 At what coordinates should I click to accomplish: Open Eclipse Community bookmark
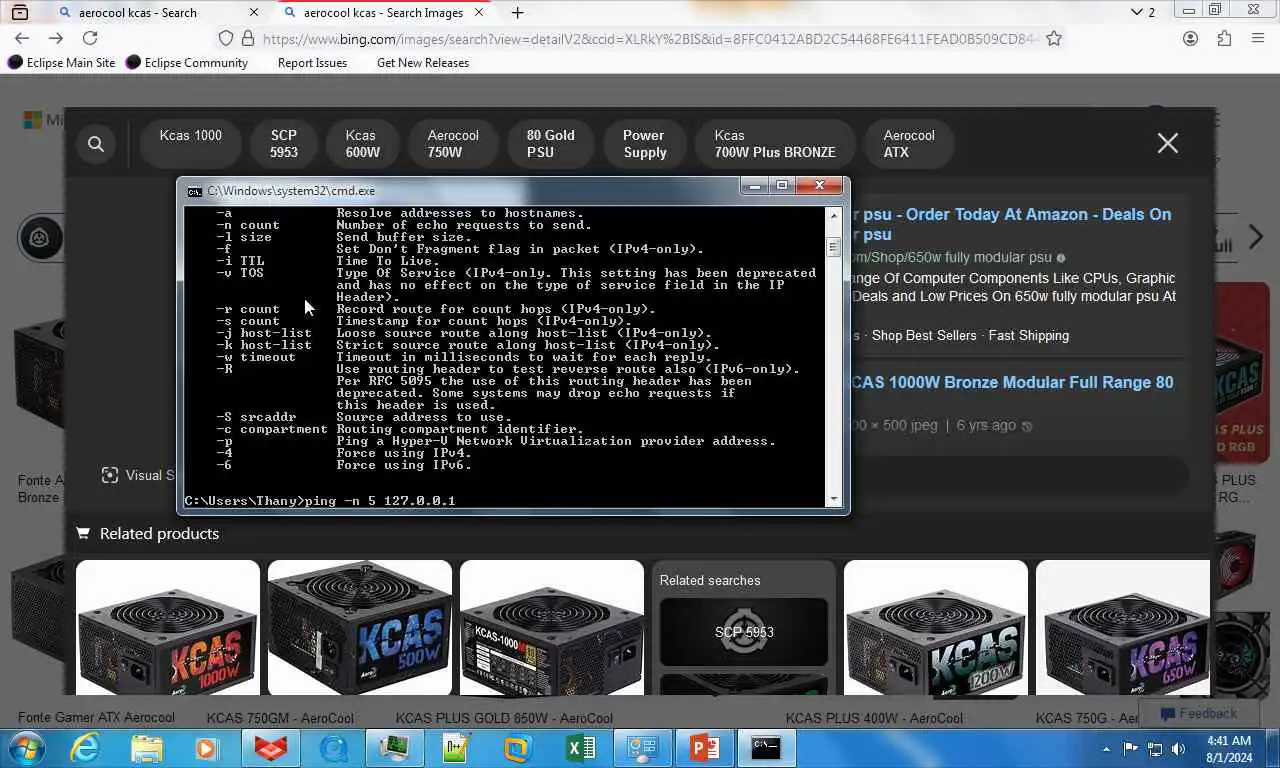click(x=187, y=62)
